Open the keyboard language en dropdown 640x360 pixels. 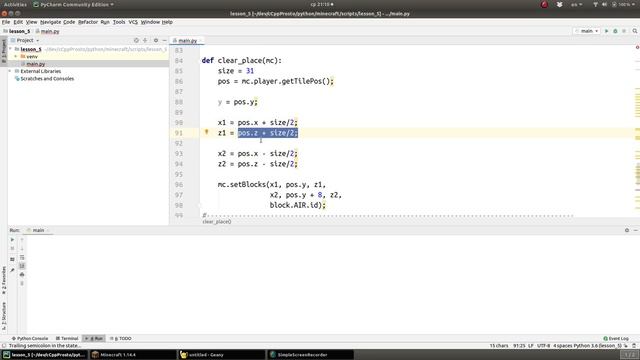click(576, 4)
